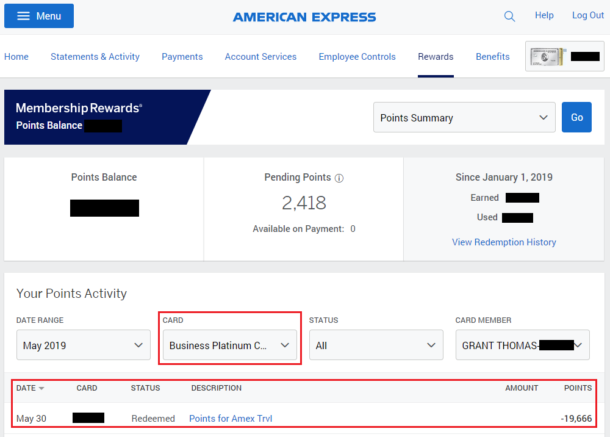Click the blue Go button

click(577, 117)
